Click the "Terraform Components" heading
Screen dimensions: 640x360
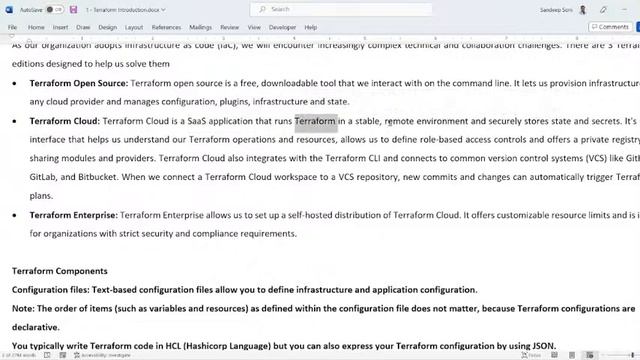coord(60,271)
